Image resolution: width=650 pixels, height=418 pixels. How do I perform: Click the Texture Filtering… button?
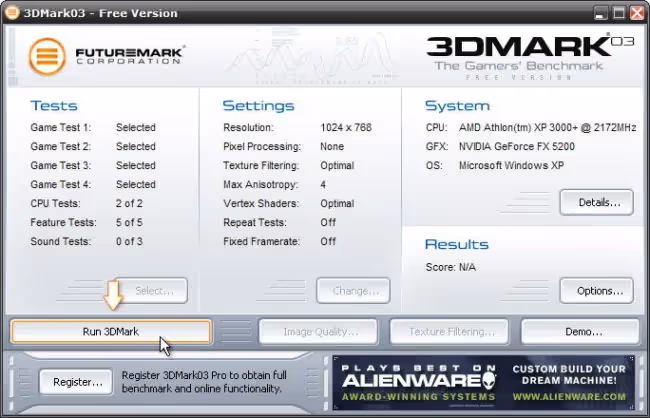tap(449, 332)
